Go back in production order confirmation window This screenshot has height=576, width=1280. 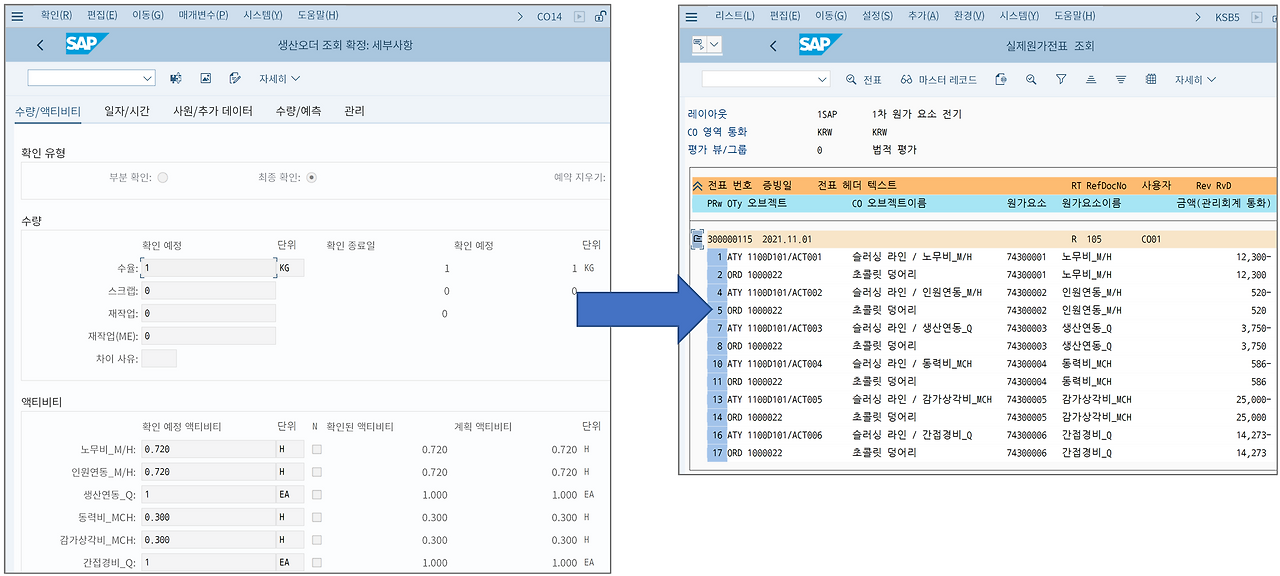pos(40,45)
